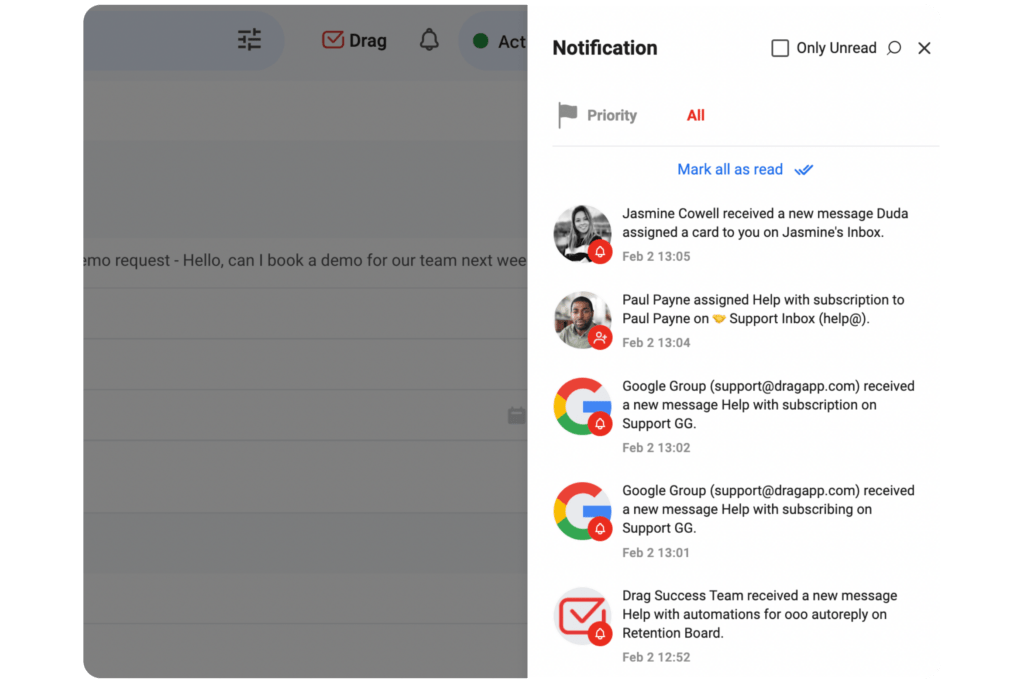
Task: Click Mark all as read link
Action: (x=729, y=169)
